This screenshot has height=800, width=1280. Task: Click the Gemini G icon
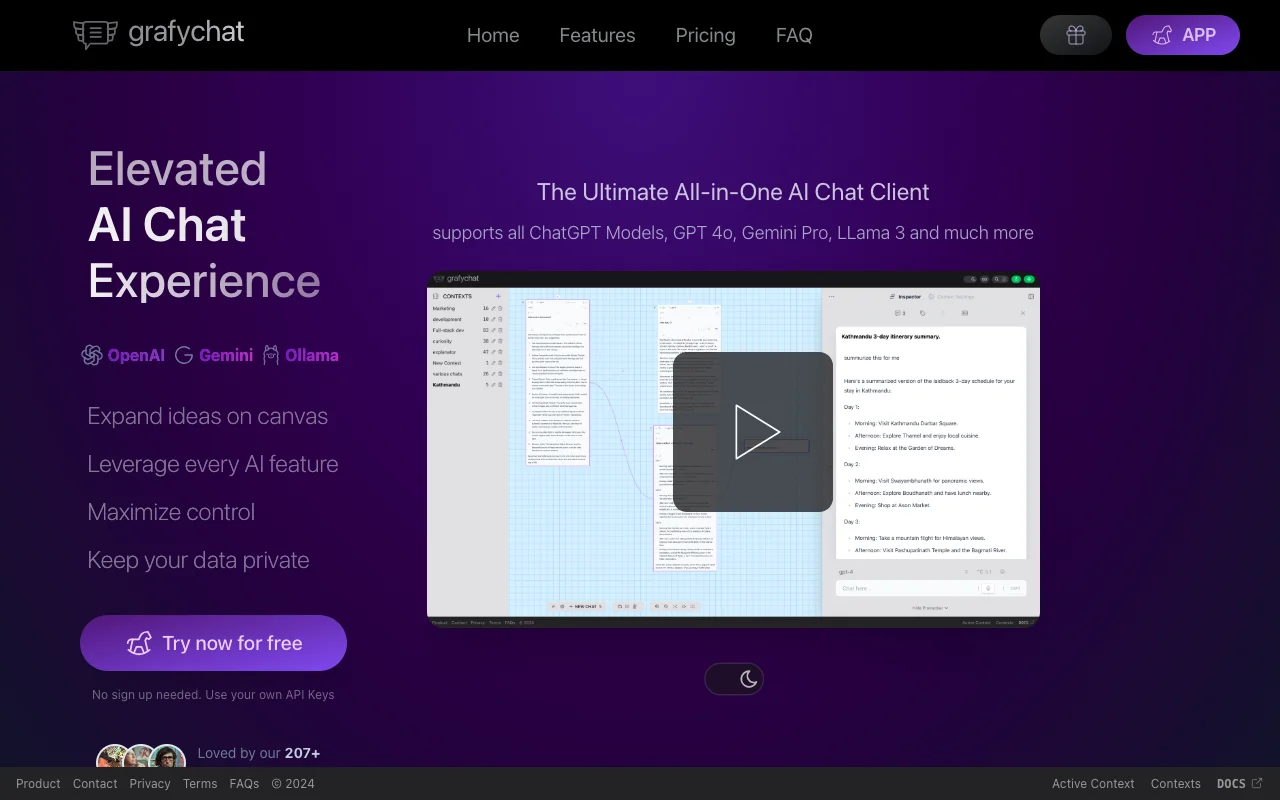pos(184,355)
